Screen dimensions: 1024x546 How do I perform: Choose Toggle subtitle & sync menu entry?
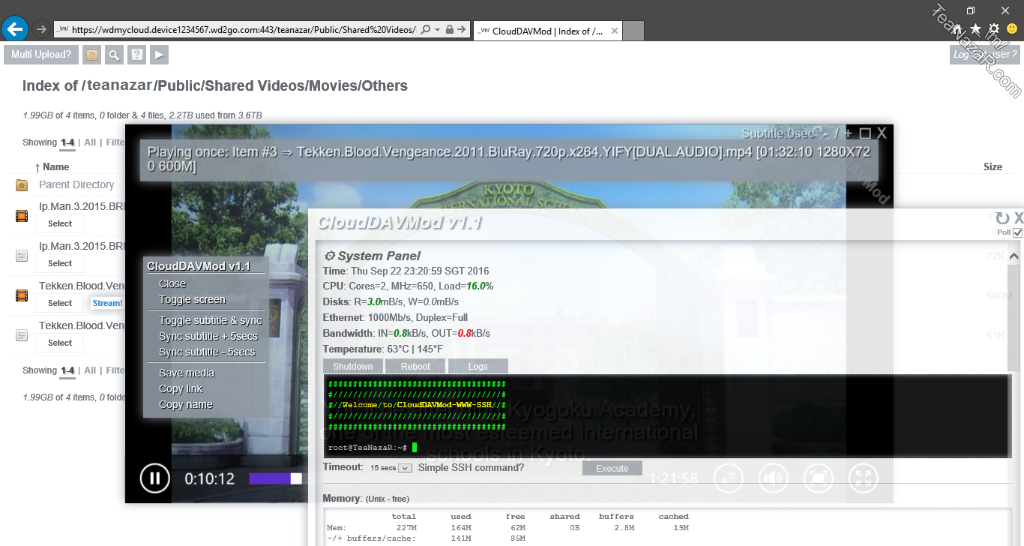tap(210, 320)
